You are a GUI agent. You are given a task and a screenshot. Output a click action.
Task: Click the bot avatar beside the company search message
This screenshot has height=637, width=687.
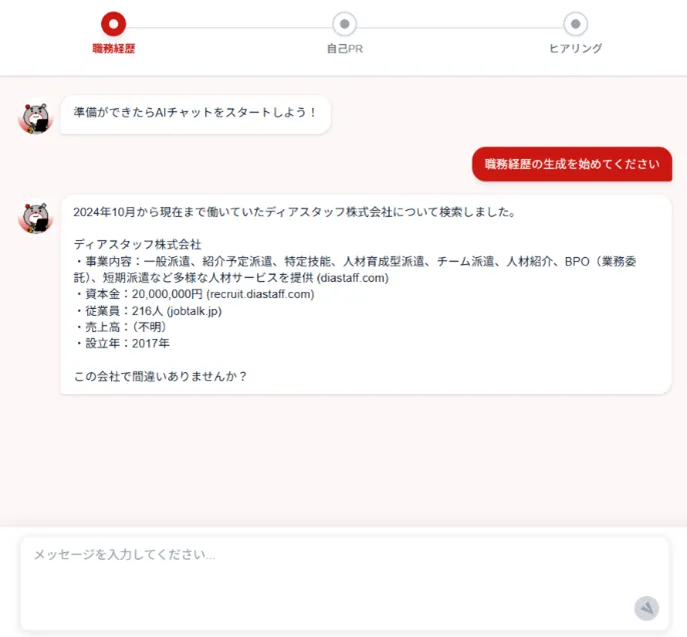click(x=35, y=217)
